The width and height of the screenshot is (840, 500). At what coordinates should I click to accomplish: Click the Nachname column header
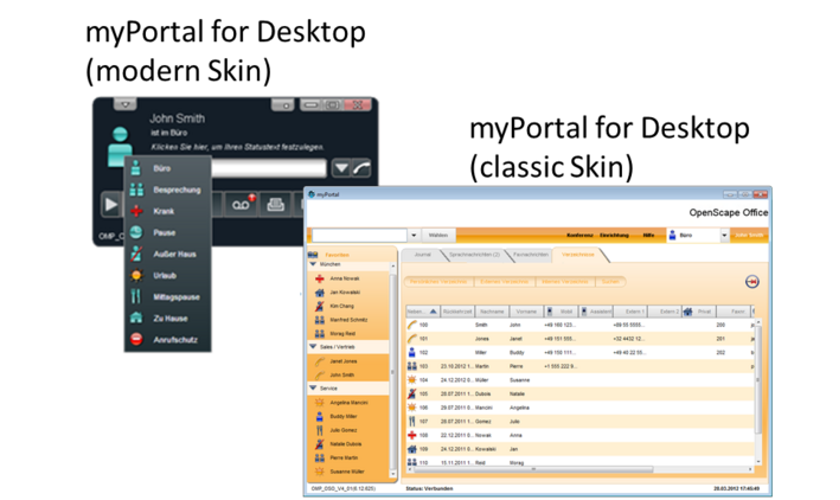492,311
